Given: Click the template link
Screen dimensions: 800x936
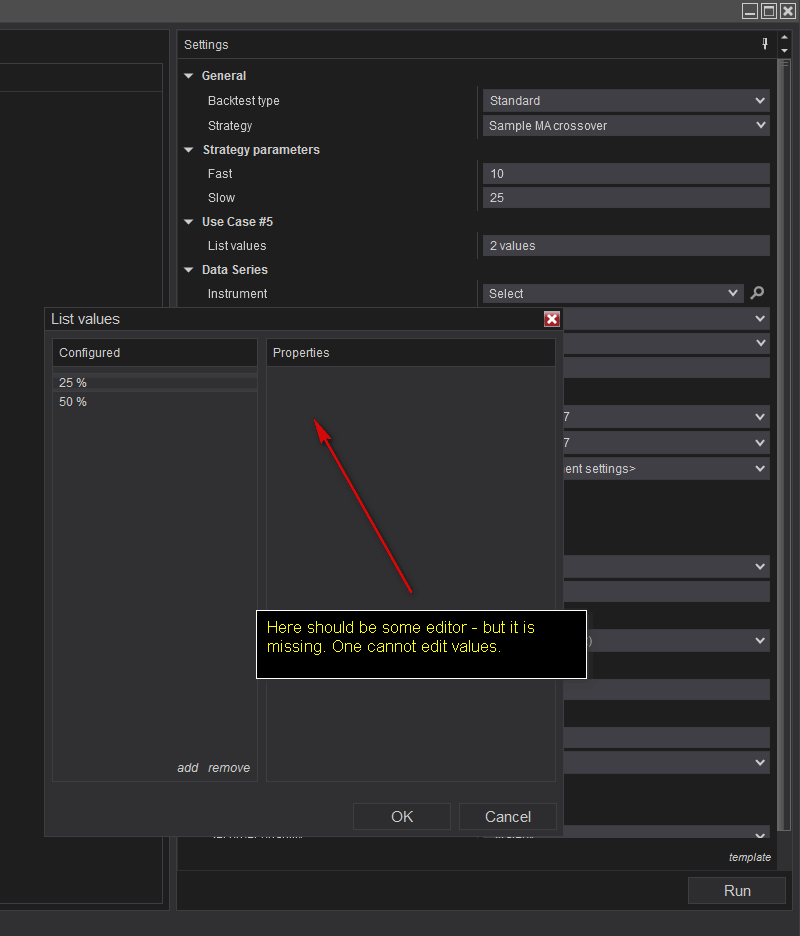Looking at the screenshot, I should click(749, 857).
